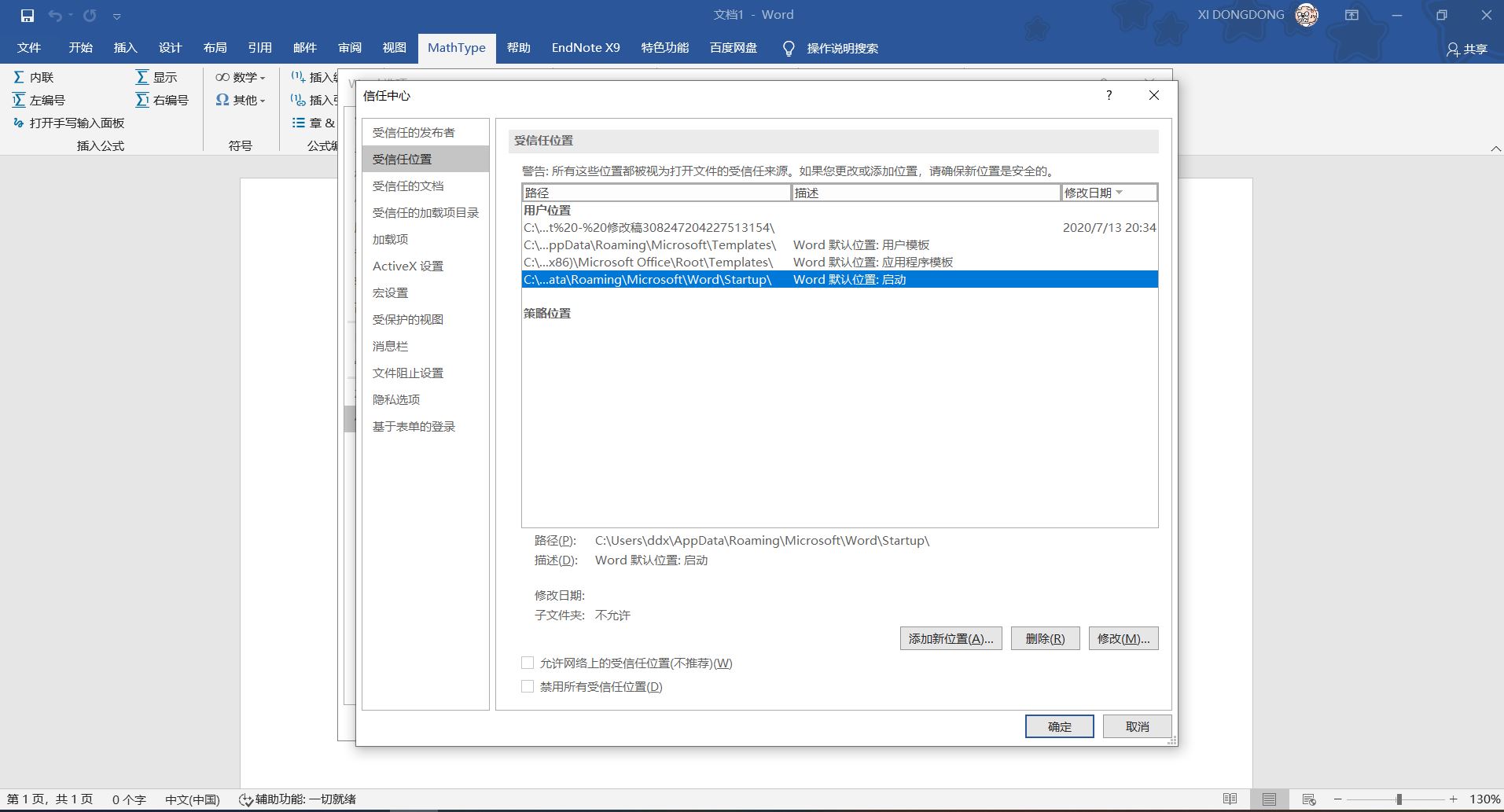The height and width of the screenshot is (812, 1504).
Task: Open ribbon display options icon
Action: [1351, 15]
